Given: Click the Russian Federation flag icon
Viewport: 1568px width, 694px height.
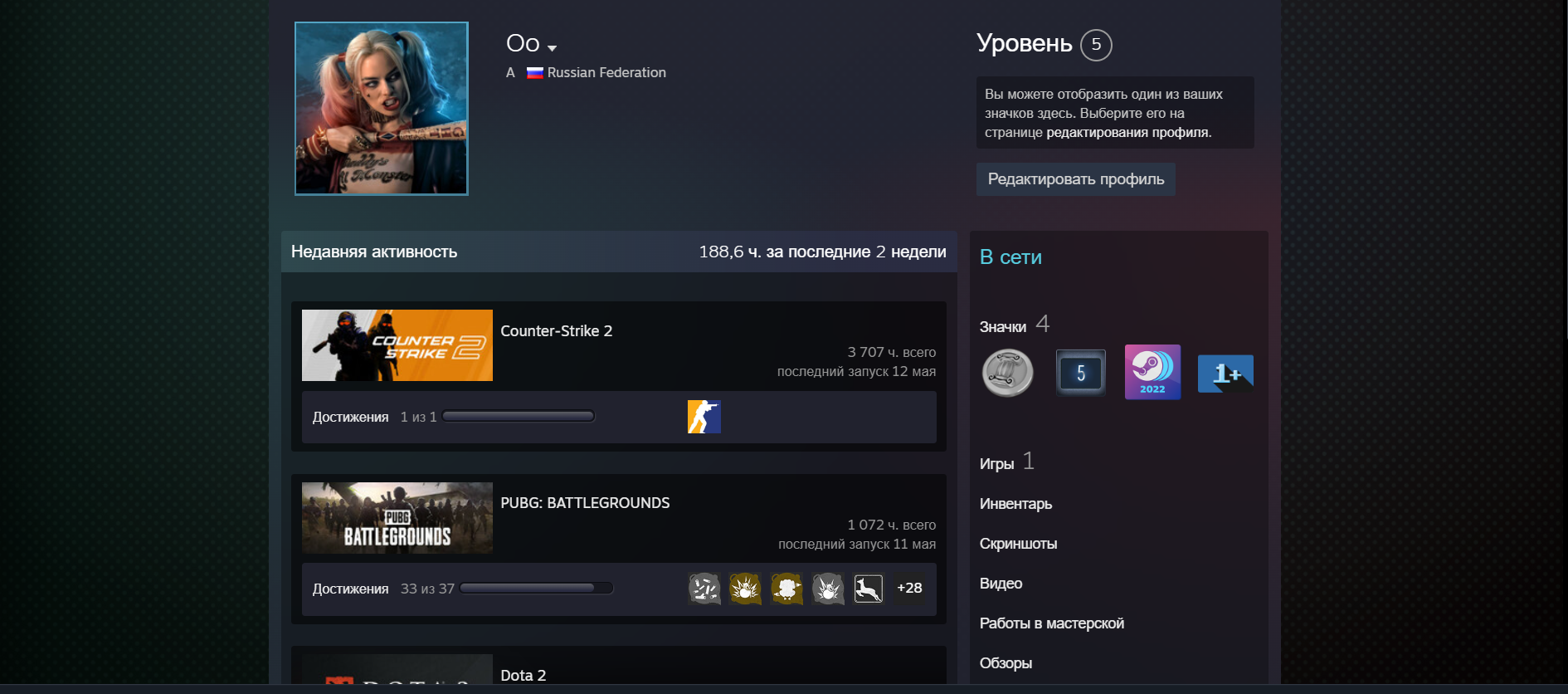Looking at the screenshot, I should tap(535, 73).
